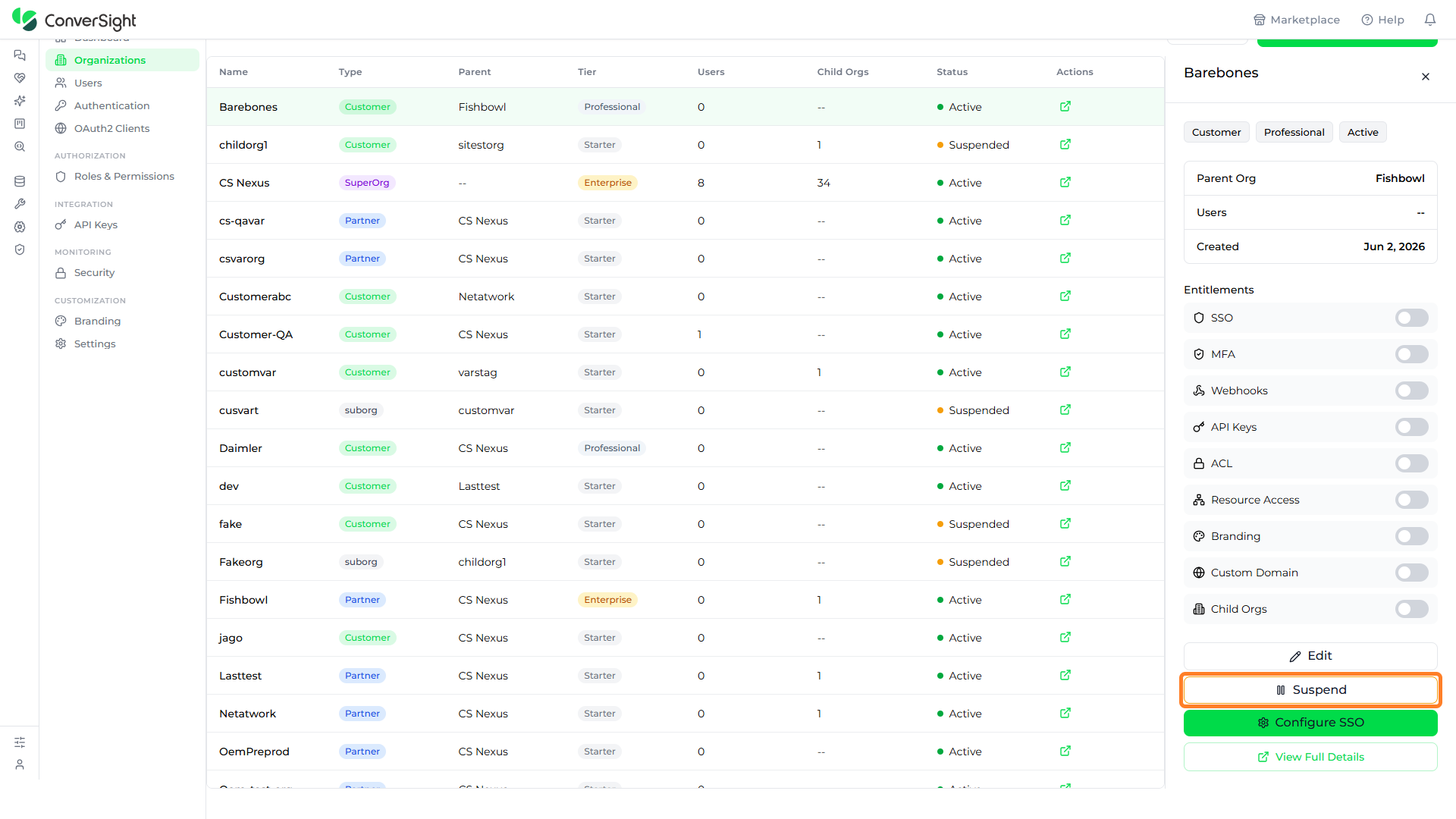
Task: Click the chat icon in the left rail
Action: pos(20,55)
